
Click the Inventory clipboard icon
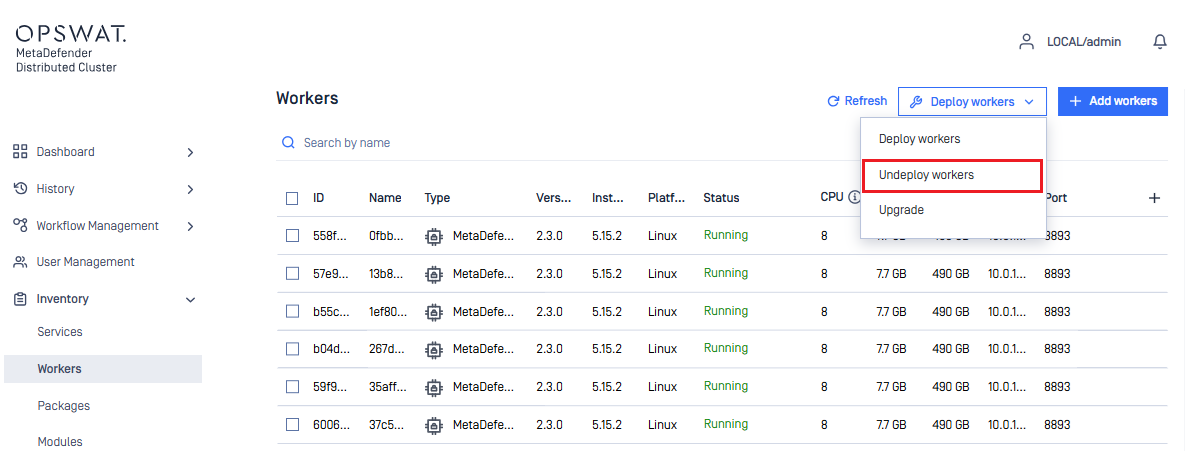pyautogui.click(x=20, y=299)
